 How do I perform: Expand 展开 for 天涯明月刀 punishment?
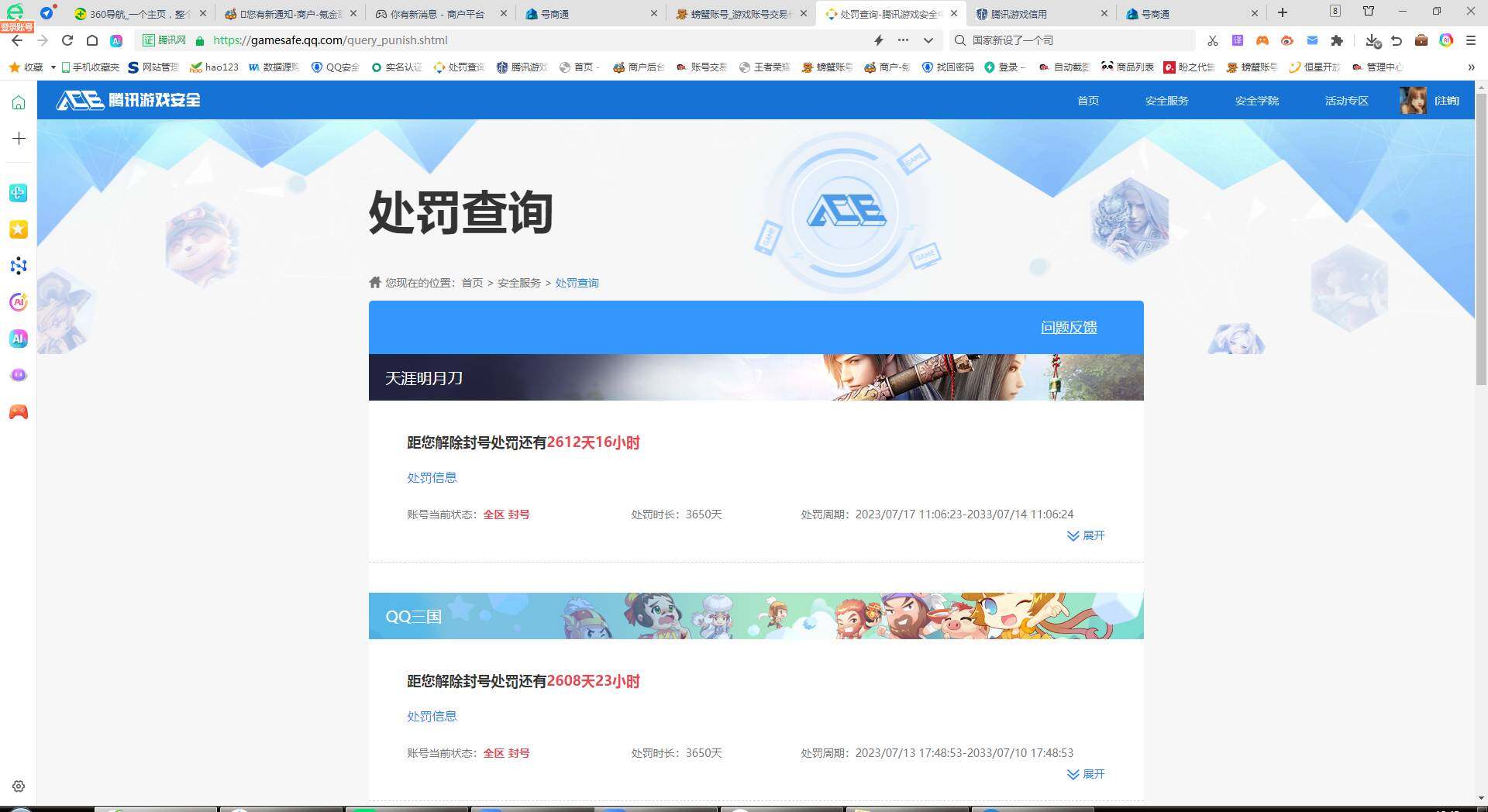pyautogui.click(x=1085, y=535)
